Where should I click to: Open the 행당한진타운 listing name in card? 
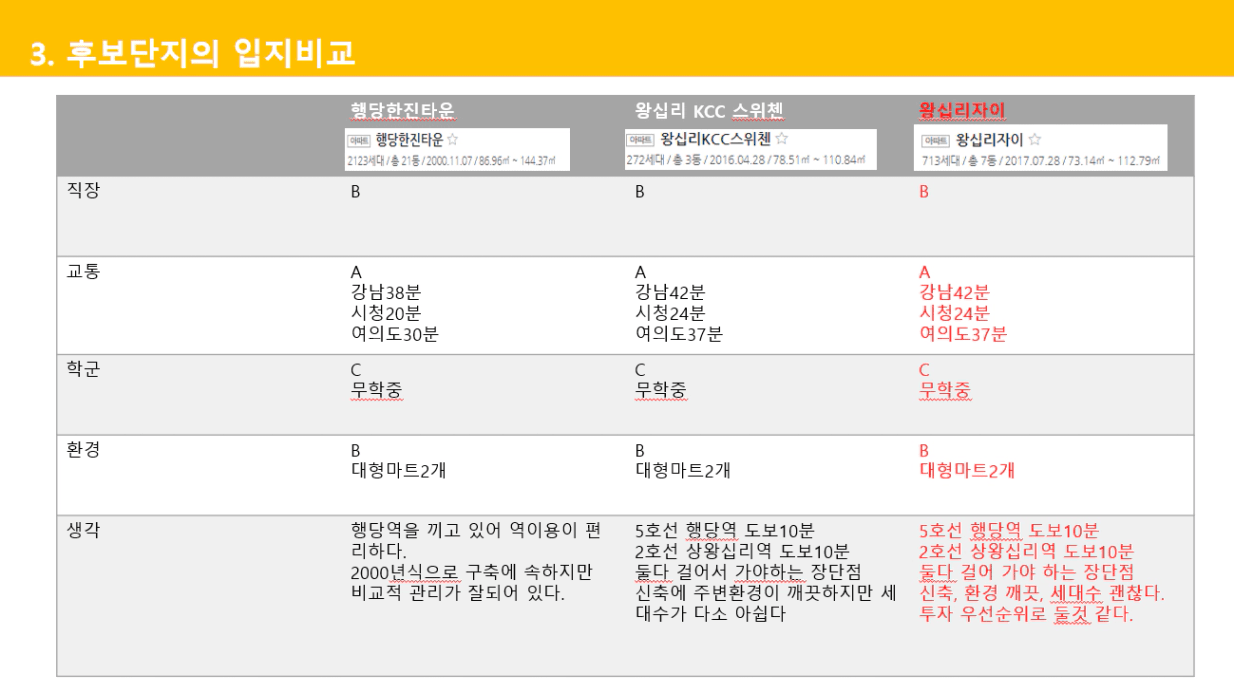pyautogui.click(x=408, y=140)
